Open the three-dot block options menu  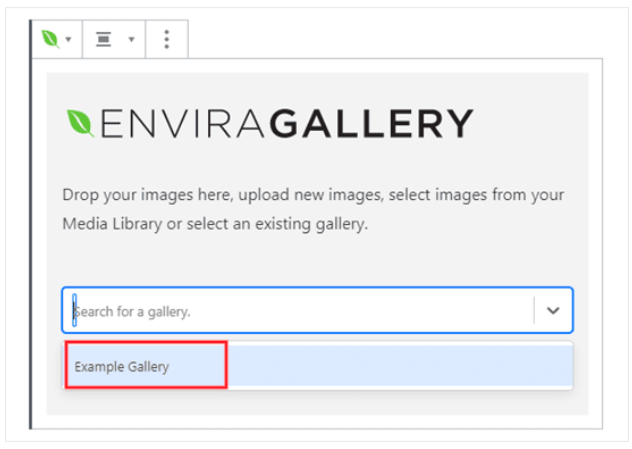166,39
